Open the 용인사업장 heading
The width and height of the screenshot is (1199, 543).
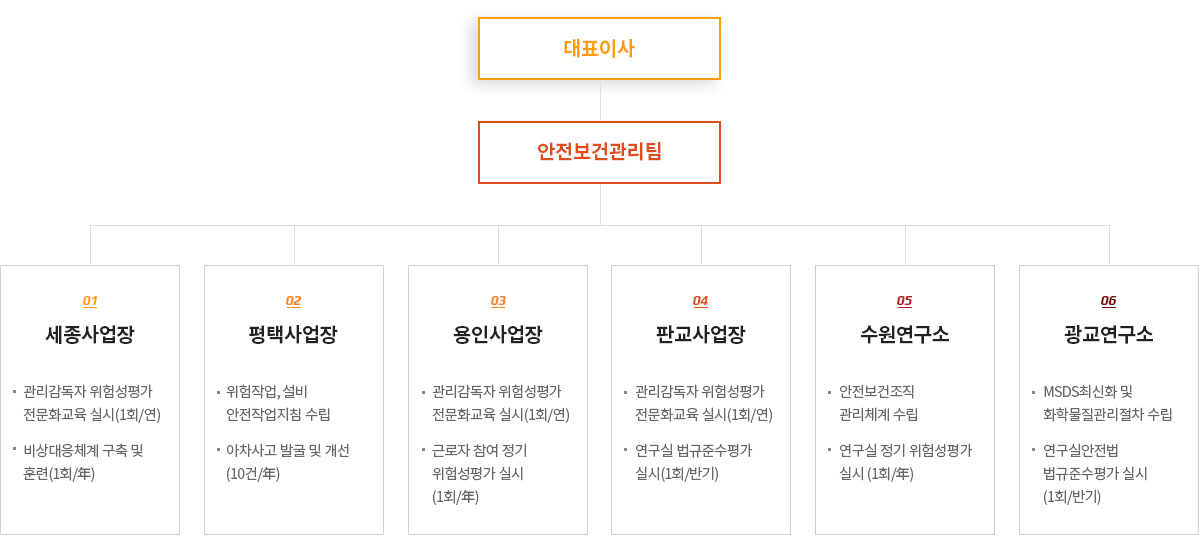[x=498, y=335]
